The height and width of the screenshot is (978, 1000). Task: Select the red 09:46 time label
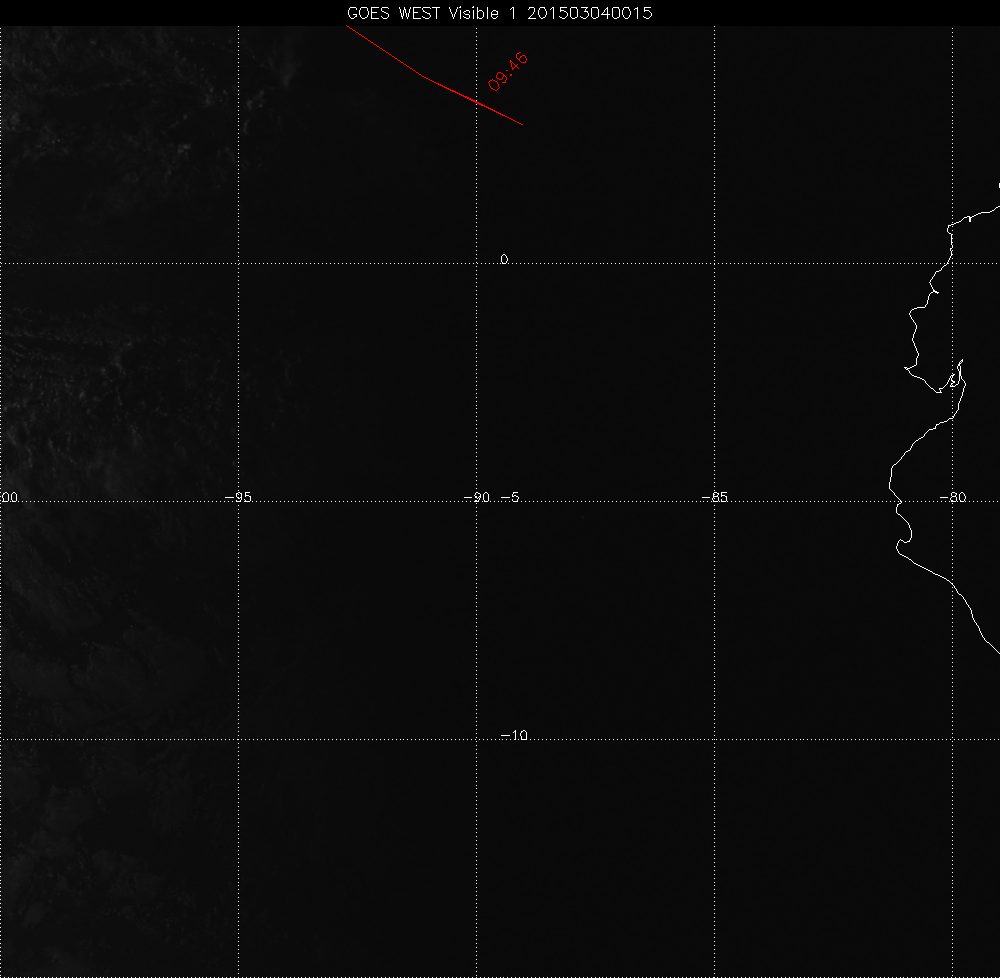(x=508, y=72)
